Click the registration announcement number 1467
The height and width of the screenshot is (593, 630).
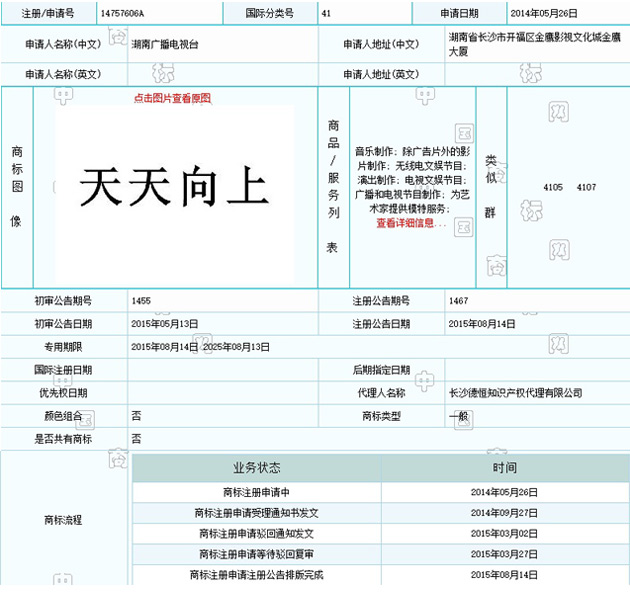458,300
